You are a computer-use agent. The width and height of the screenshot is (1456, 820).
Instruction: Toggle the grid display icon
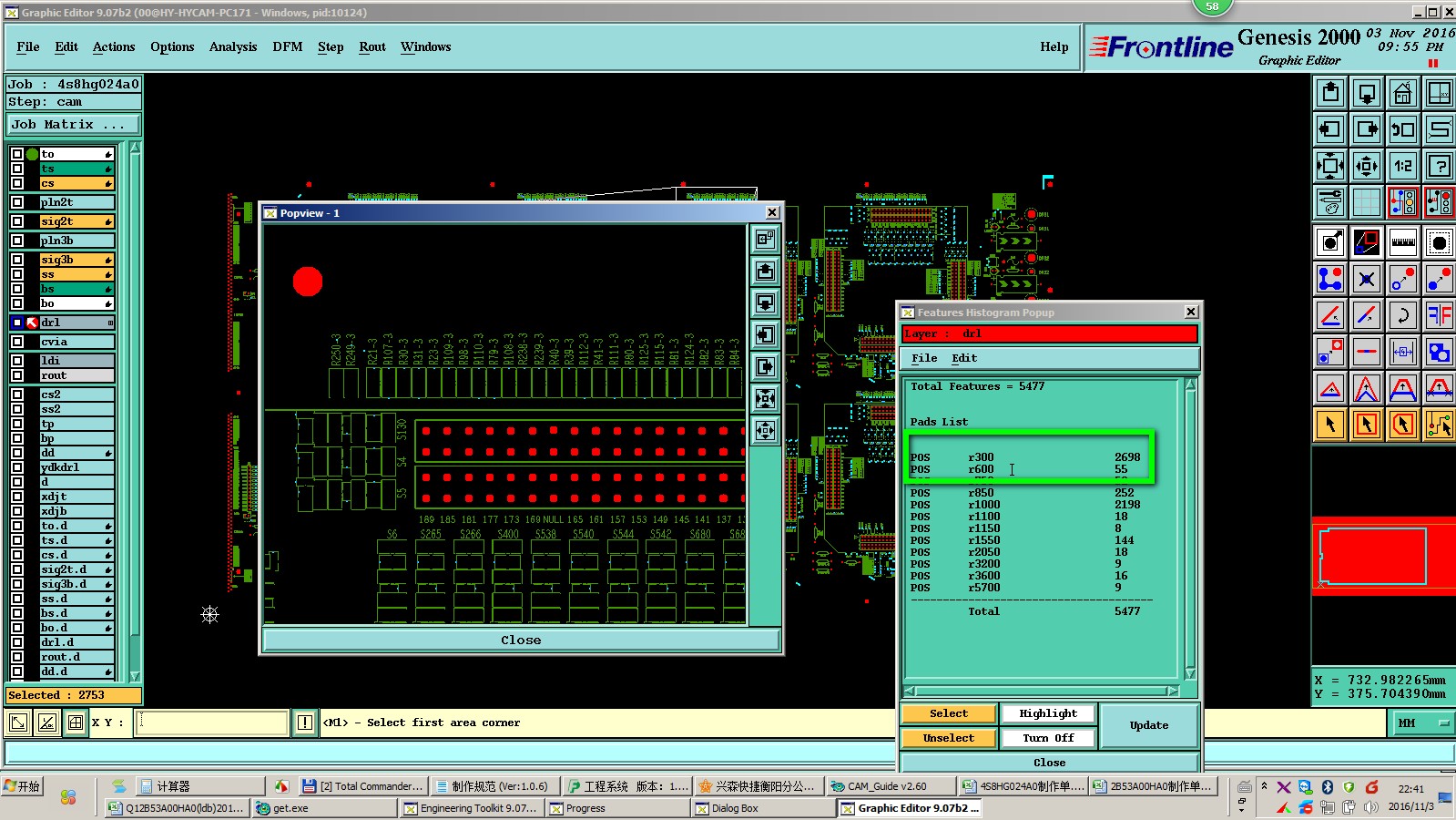pyautogui.click(x=1367, y=202)
